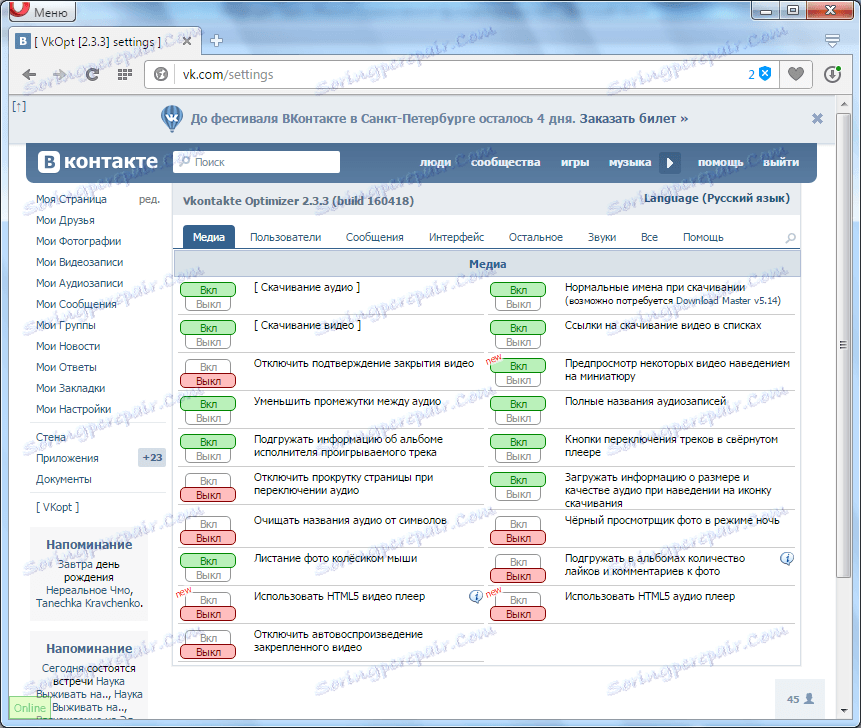Show info for HTML5 video player option
This screenshot has height=728, width=861.
[476, 596]
